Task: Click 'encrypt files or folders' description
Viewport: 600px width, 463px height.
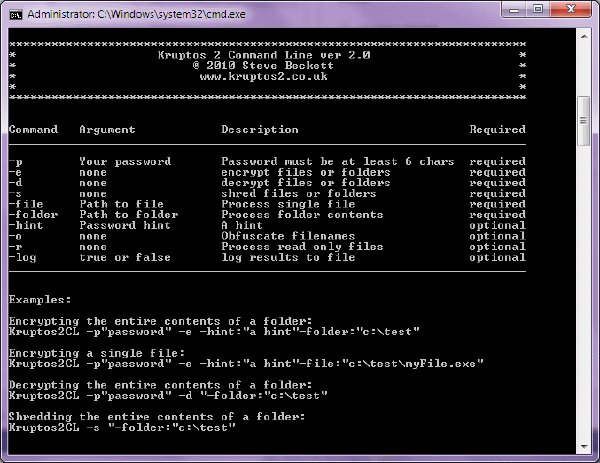Action: 306,173
